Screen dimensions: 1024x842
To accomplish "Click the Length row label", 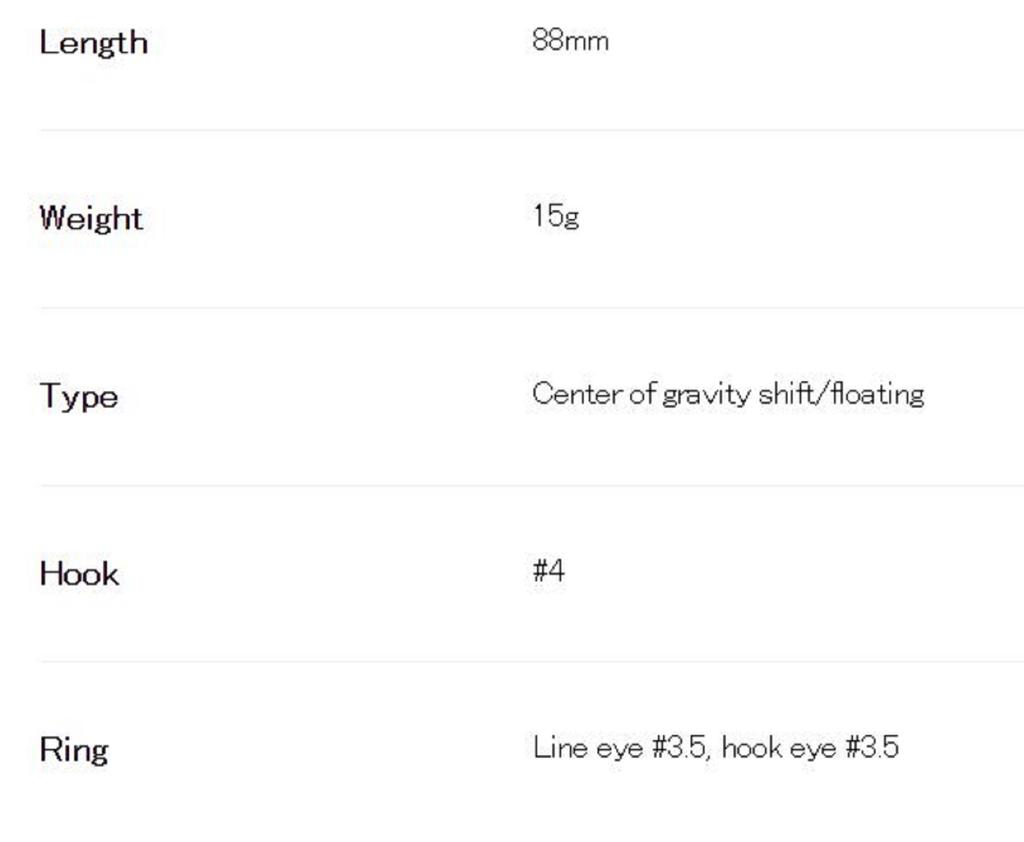I will pyautogui.click(x=93, y=43).
